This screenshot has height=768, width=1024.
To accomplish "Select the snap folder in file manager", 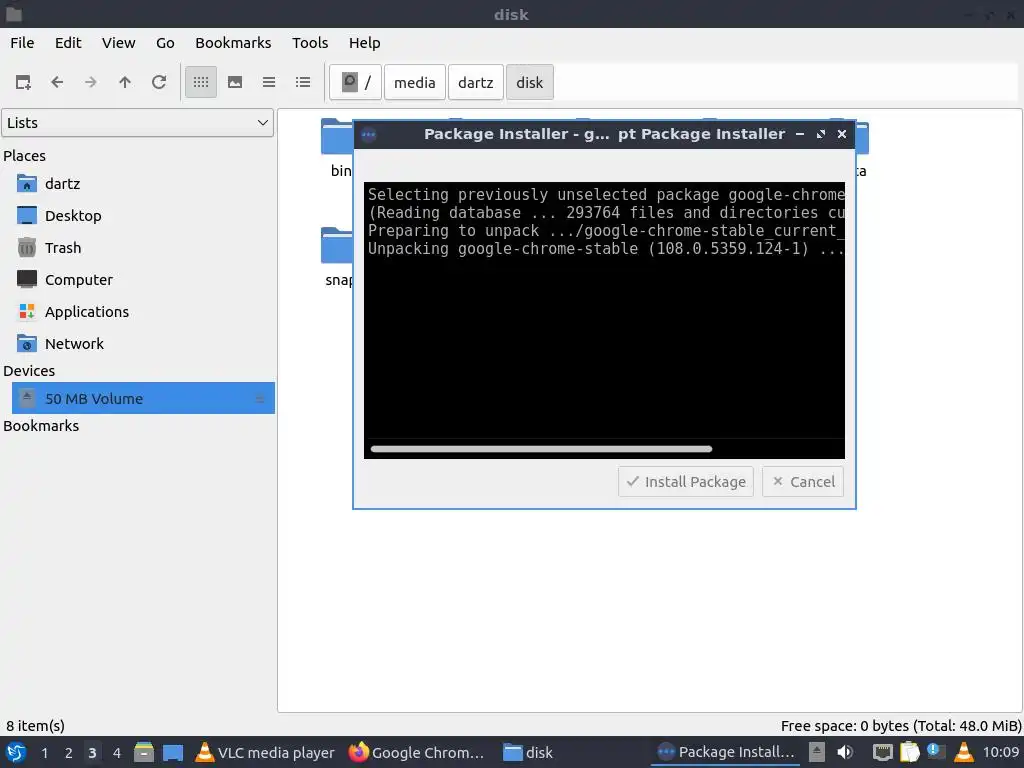I will pos(337,258).
